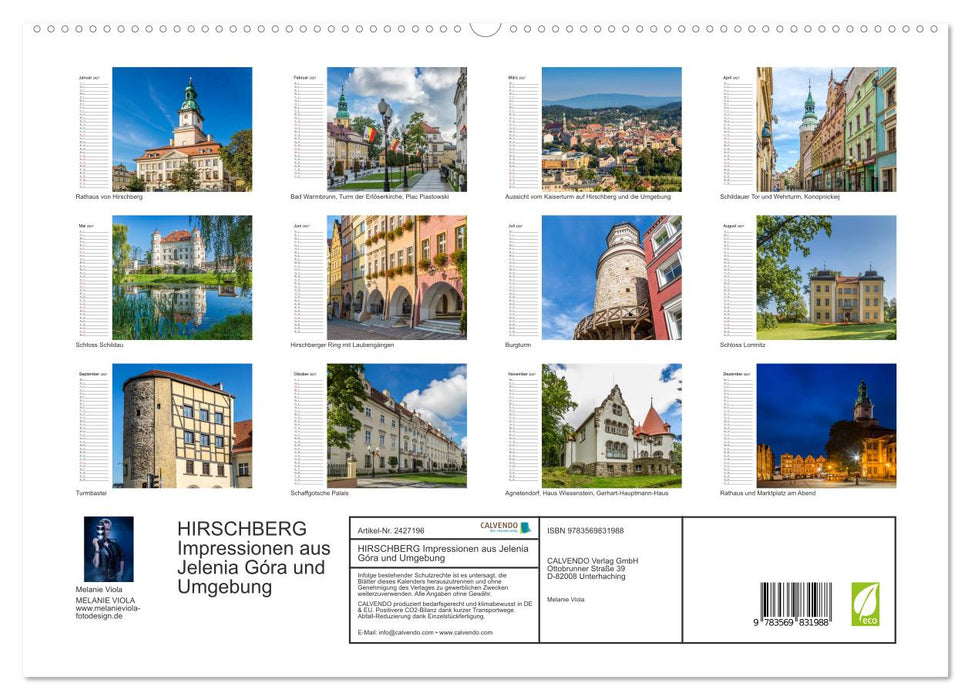This screenshot has height=700, width=971.
Task: Click the E-Mail info@calvendo.com line
Action: tap(425, 632)
